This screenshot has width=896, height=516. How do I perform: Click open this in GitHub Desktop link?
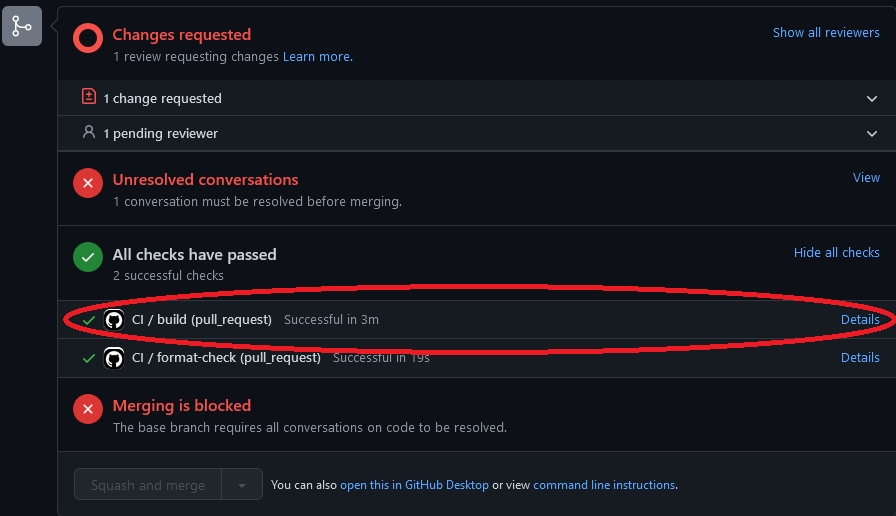point(414,485)
